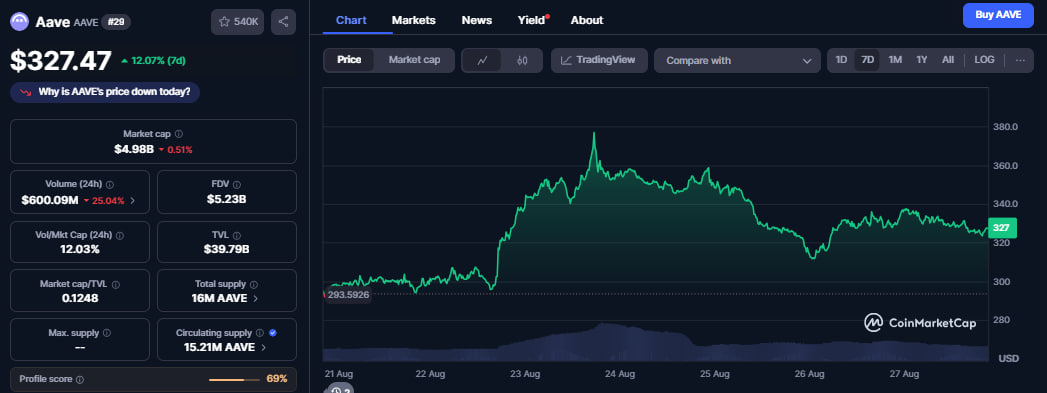Viewport: 1047px width, 393px height.
Task: Open the About tab
Action: [x=587, y=20]
